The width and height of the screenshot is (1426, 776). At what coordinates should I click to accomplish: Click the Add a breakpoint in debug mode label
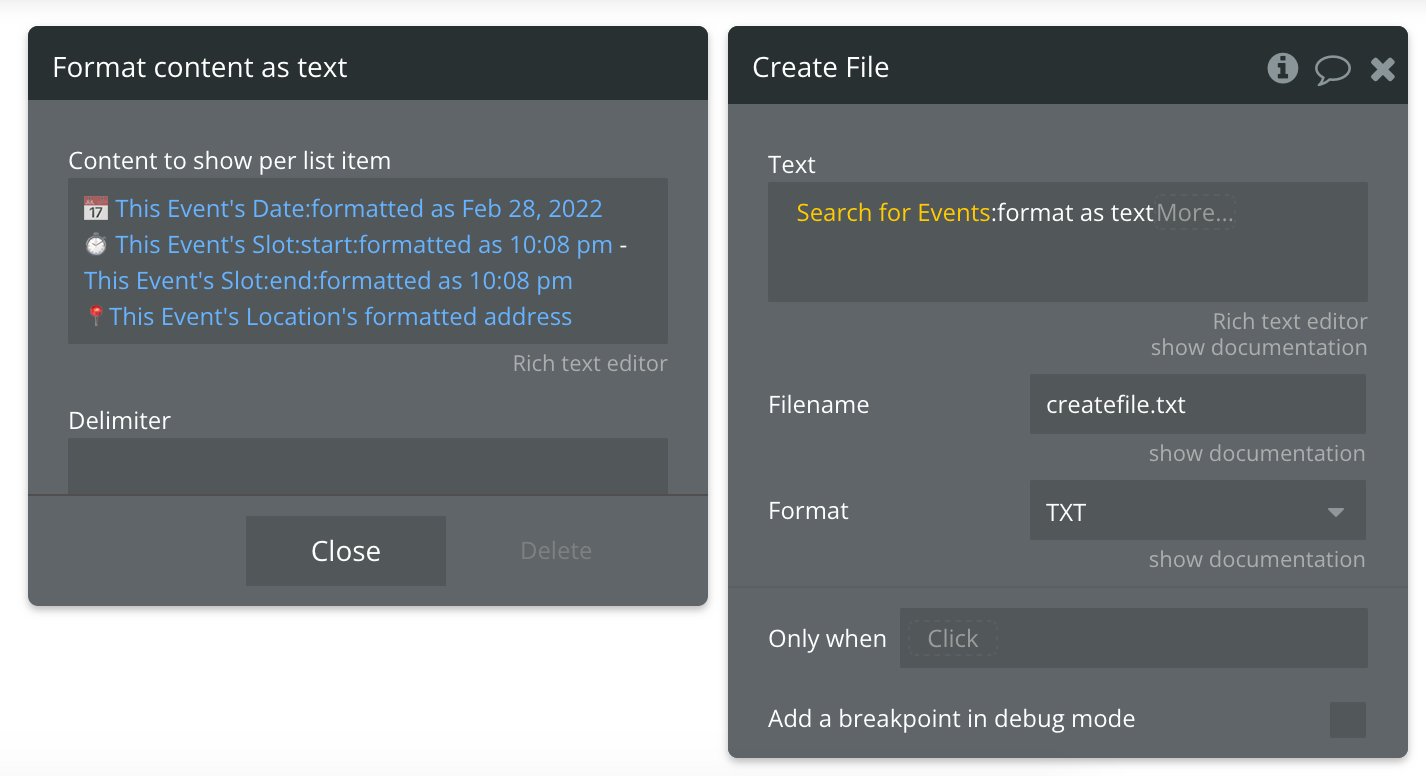[951, 718]
